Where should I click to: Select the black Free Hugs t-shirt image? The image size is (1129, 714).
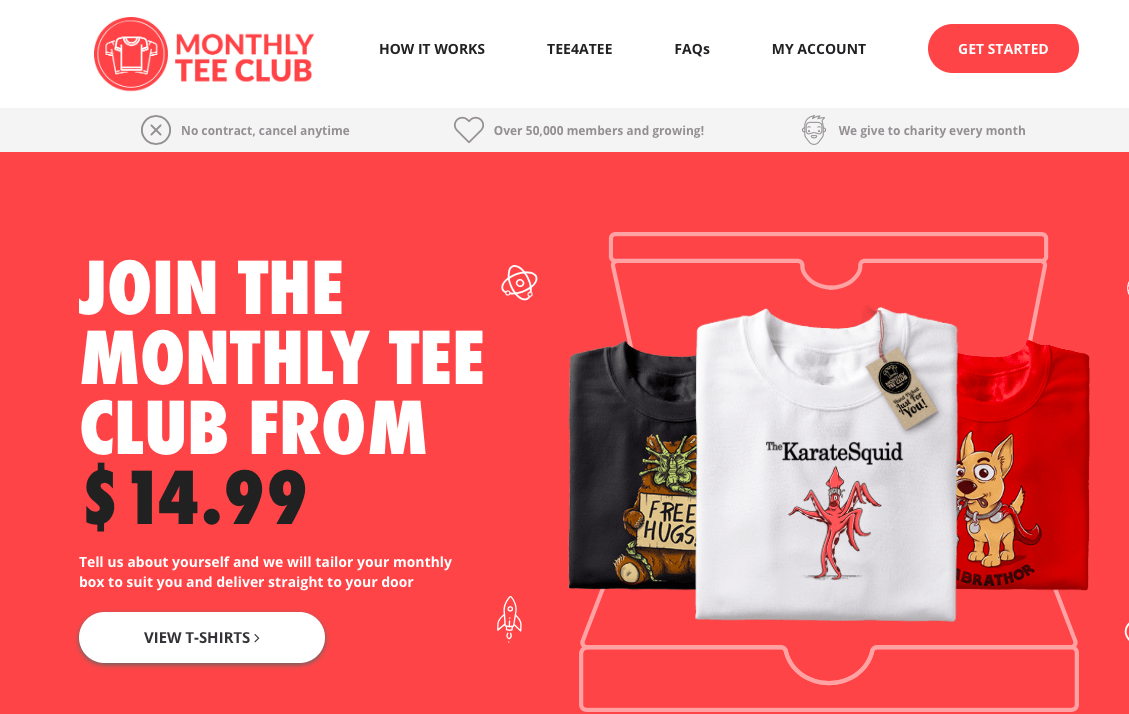coord(632,465)
